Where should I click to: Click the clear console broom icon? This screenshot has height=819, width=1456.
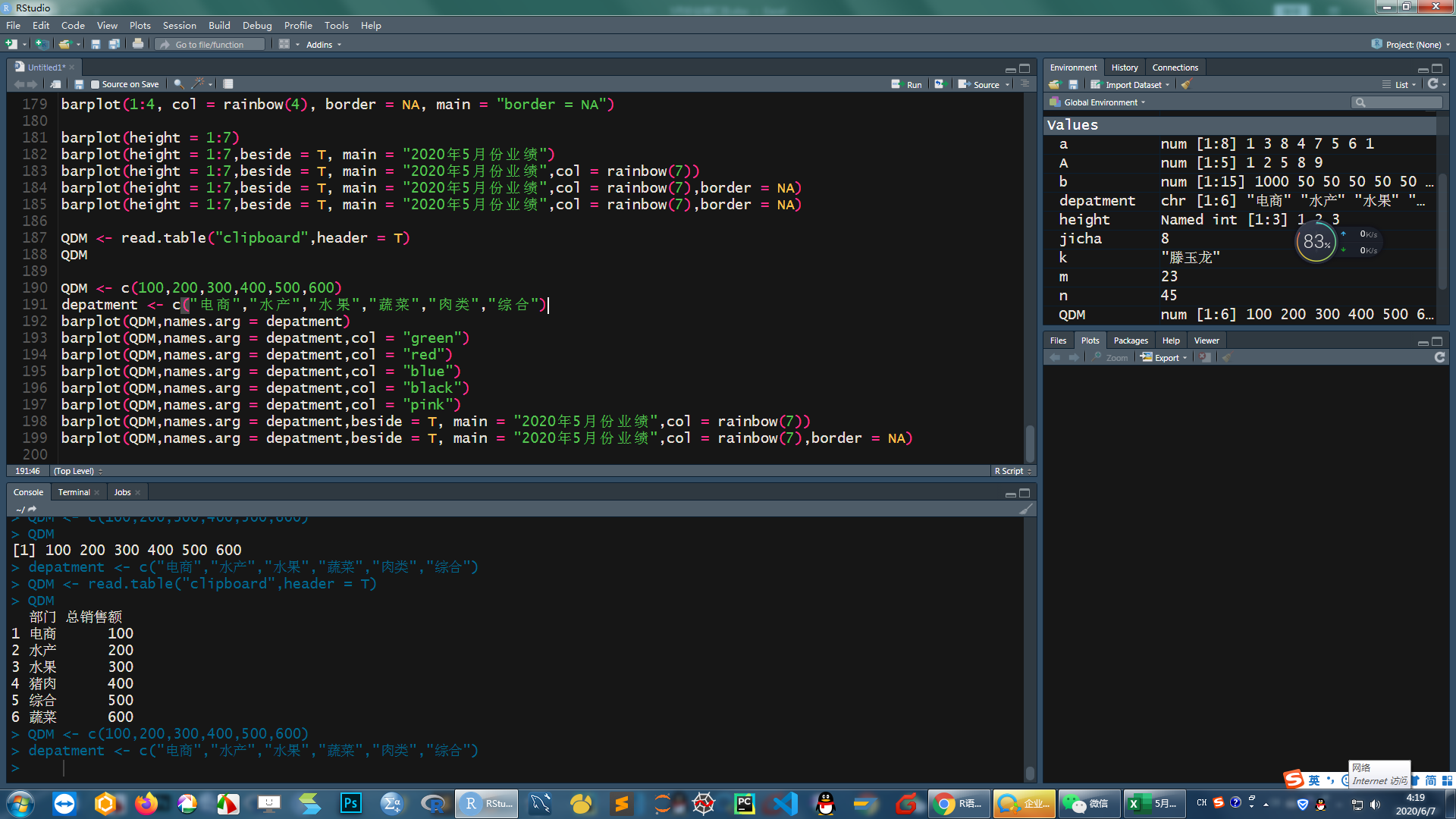1025,509
